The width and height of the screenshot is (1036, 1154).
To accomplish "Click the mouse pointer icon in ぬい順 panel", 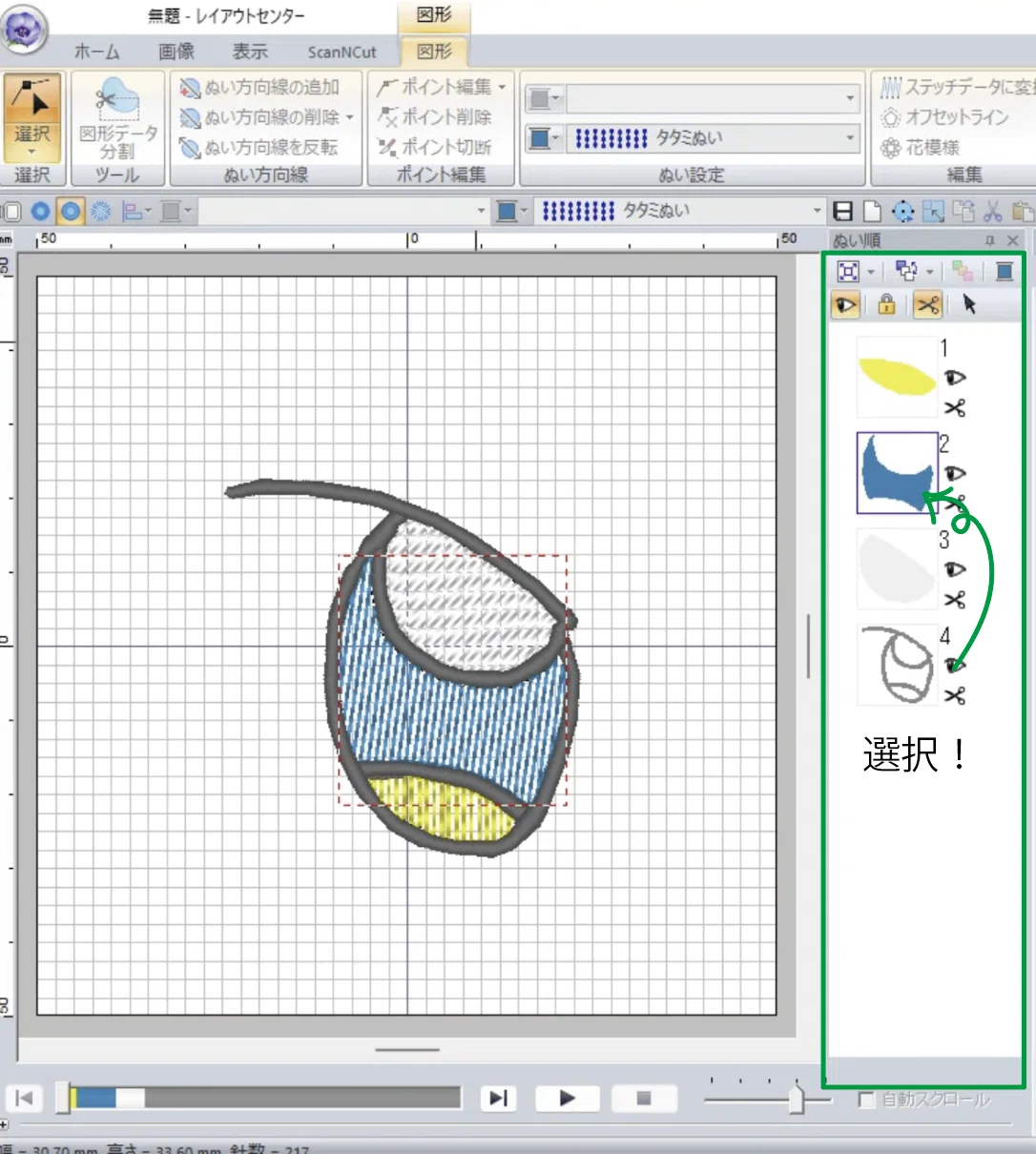I will [969, 304].
